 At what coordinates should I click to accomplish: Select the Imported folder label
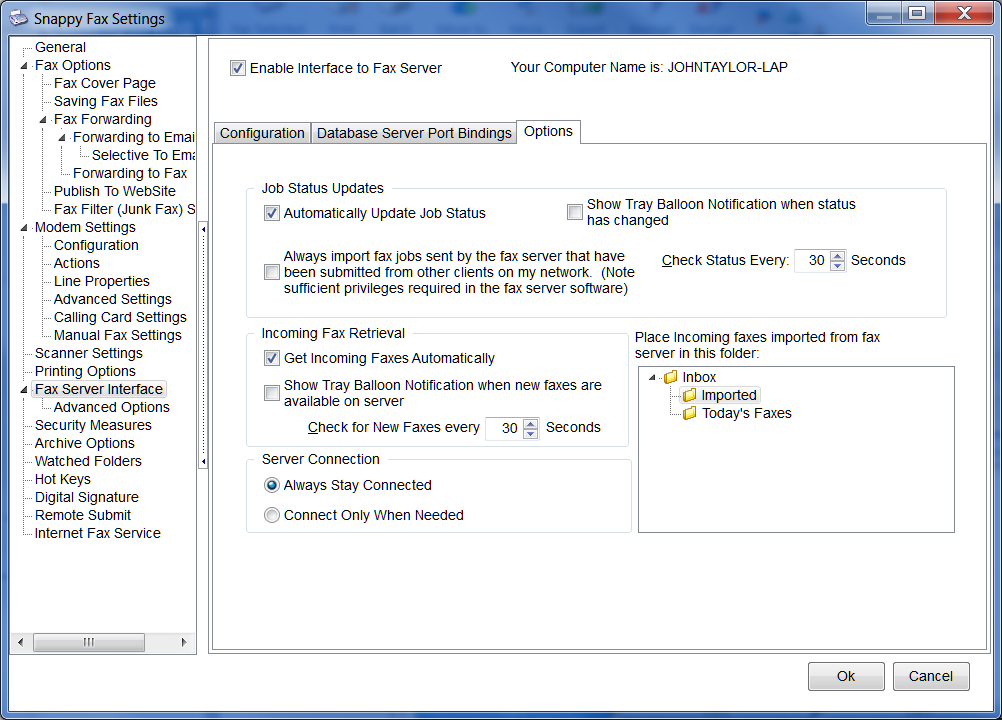click(729, 395)
